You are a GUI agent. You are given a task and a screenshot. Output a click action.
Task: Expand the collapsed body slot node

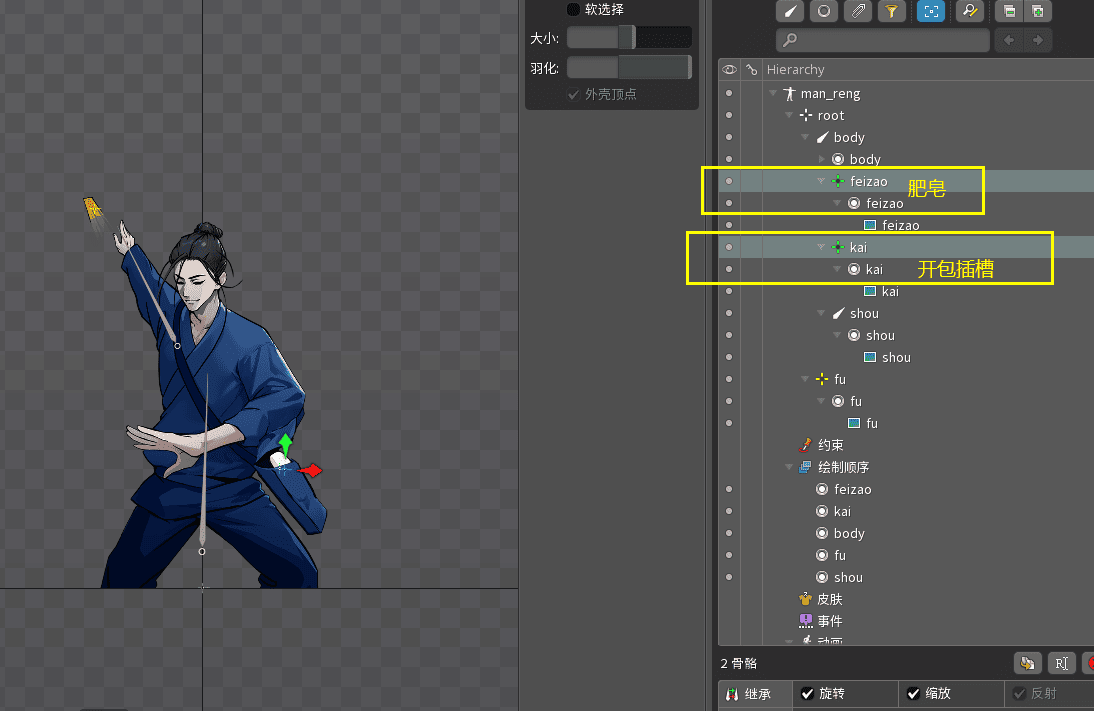pyautogui.click(x=822, y=160)
